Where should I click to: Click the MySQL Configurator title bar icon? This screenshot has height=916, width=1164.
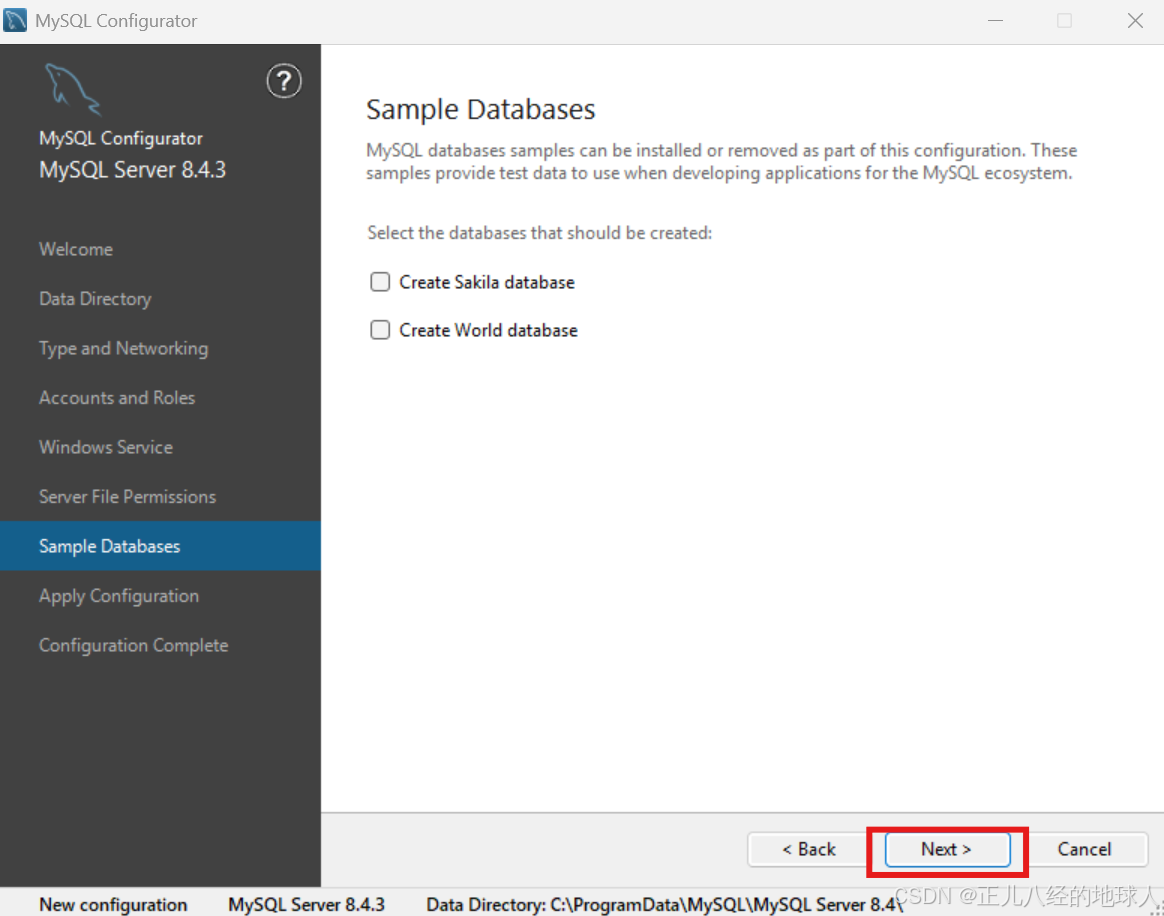coord(15,20)
